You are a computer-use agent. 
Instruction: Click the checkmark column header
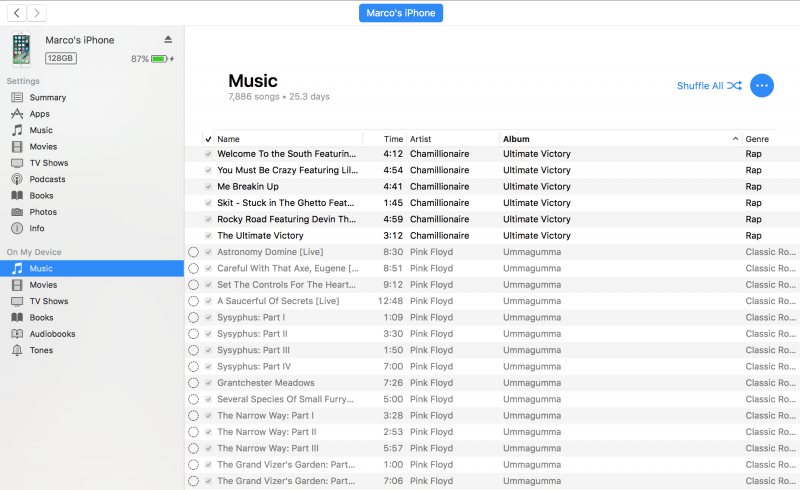208,139
